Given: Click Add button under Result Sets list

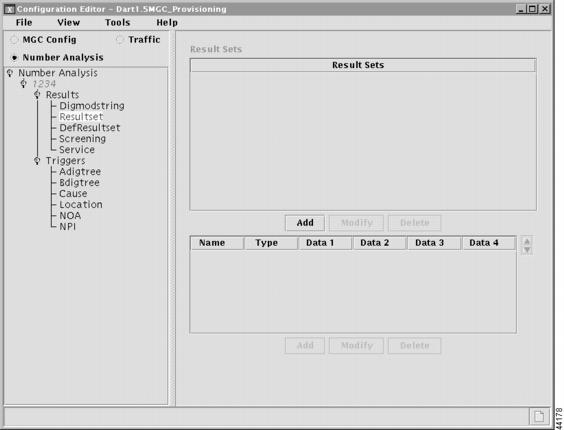Looking at the screenshot, I should pyautogui.click(x=305, y=223).
